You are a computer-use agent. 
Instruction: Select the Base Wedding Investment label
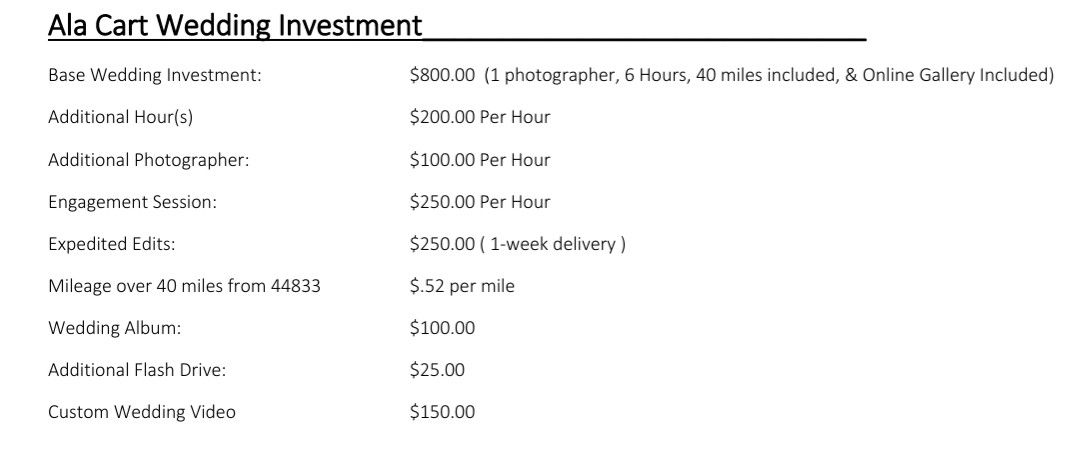pyautogui.click(x=155, y=75)
